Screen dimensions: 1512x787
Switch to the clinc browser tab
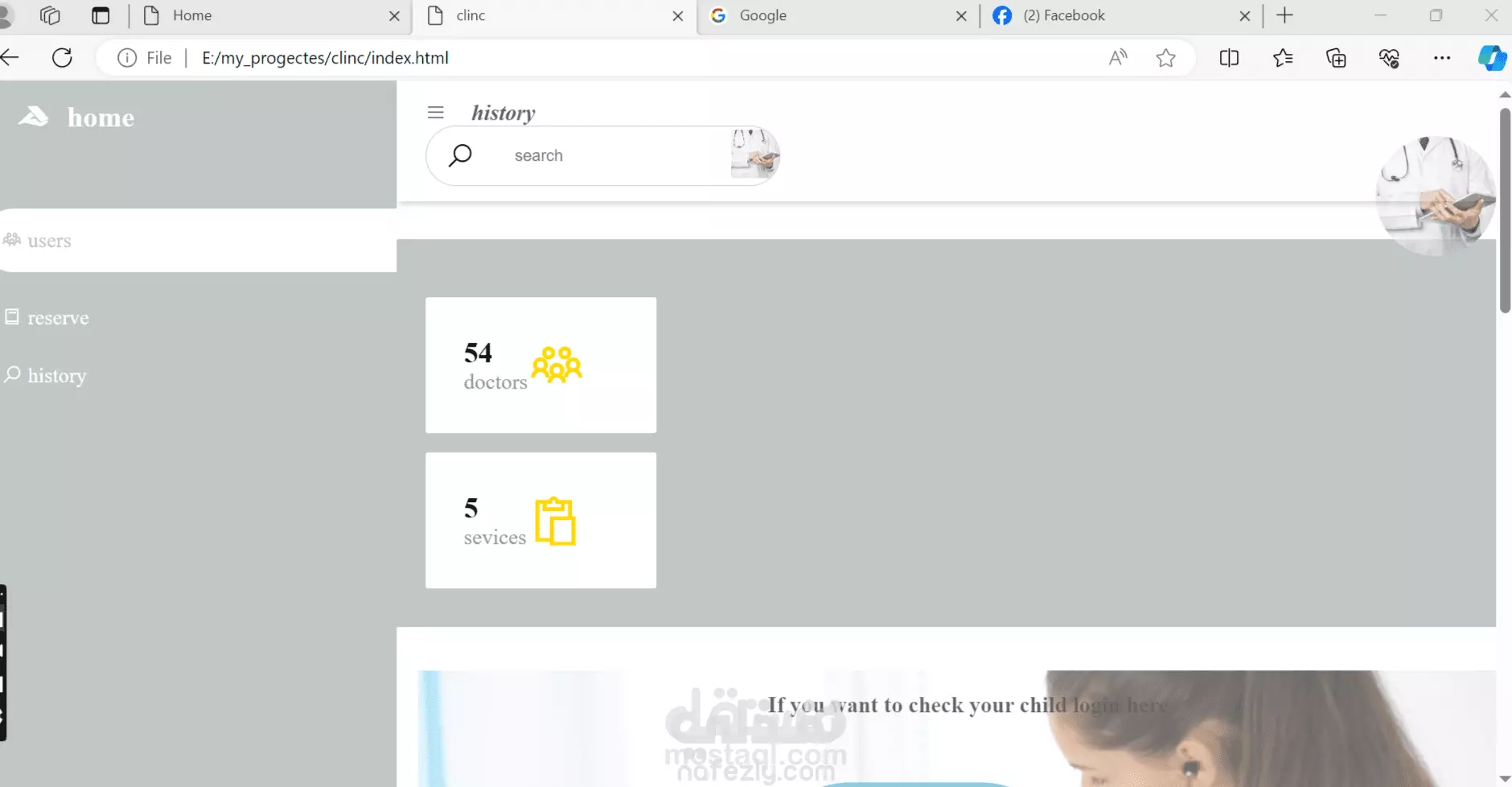[555, 16]
